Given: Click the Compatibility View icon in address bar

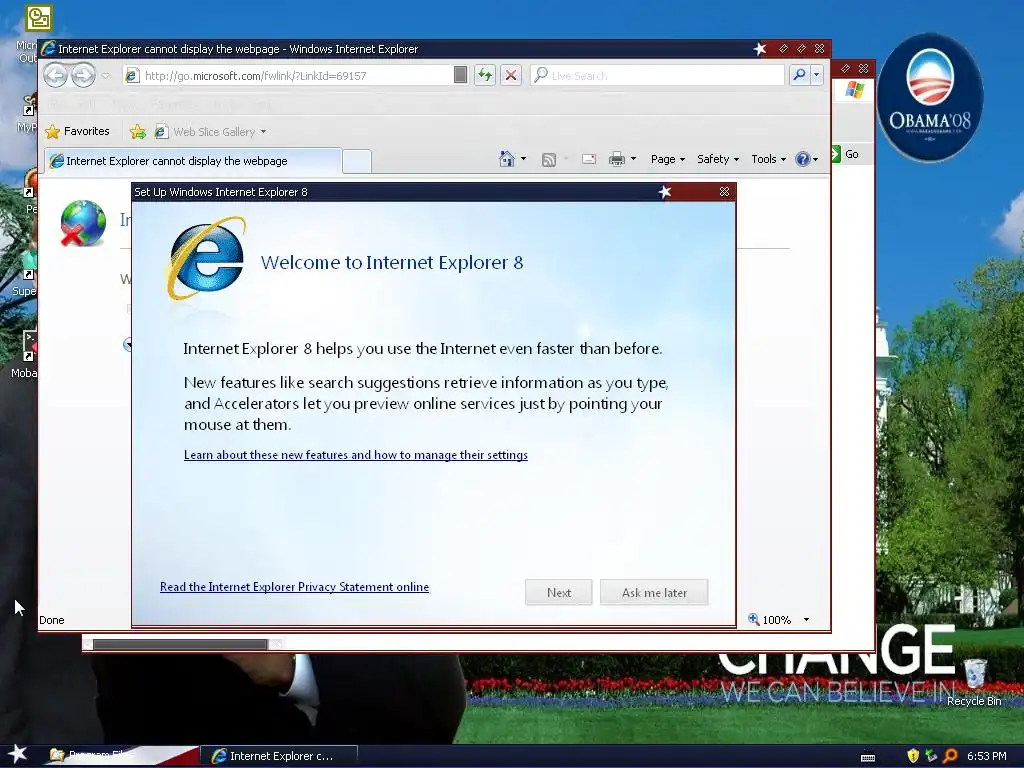Looking at the screenshot, I should 460,75.
